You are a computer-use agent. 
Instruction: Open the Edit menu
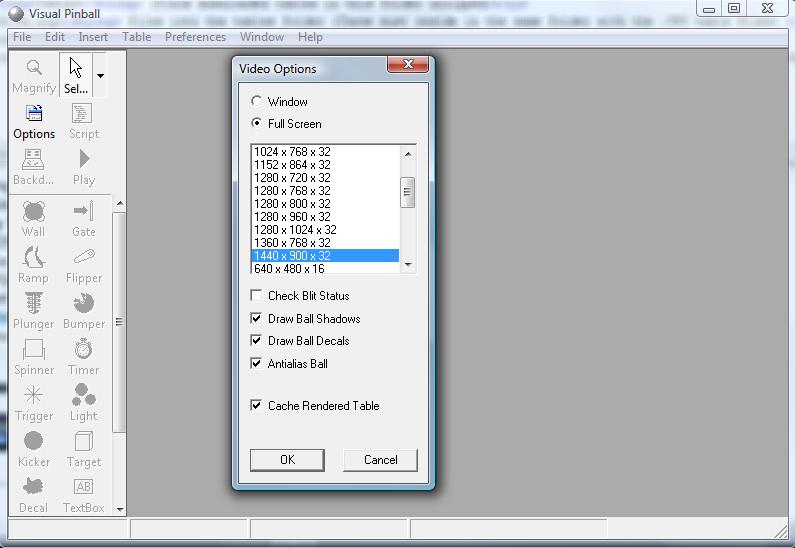pyautogui.click(x=55, y=37)
